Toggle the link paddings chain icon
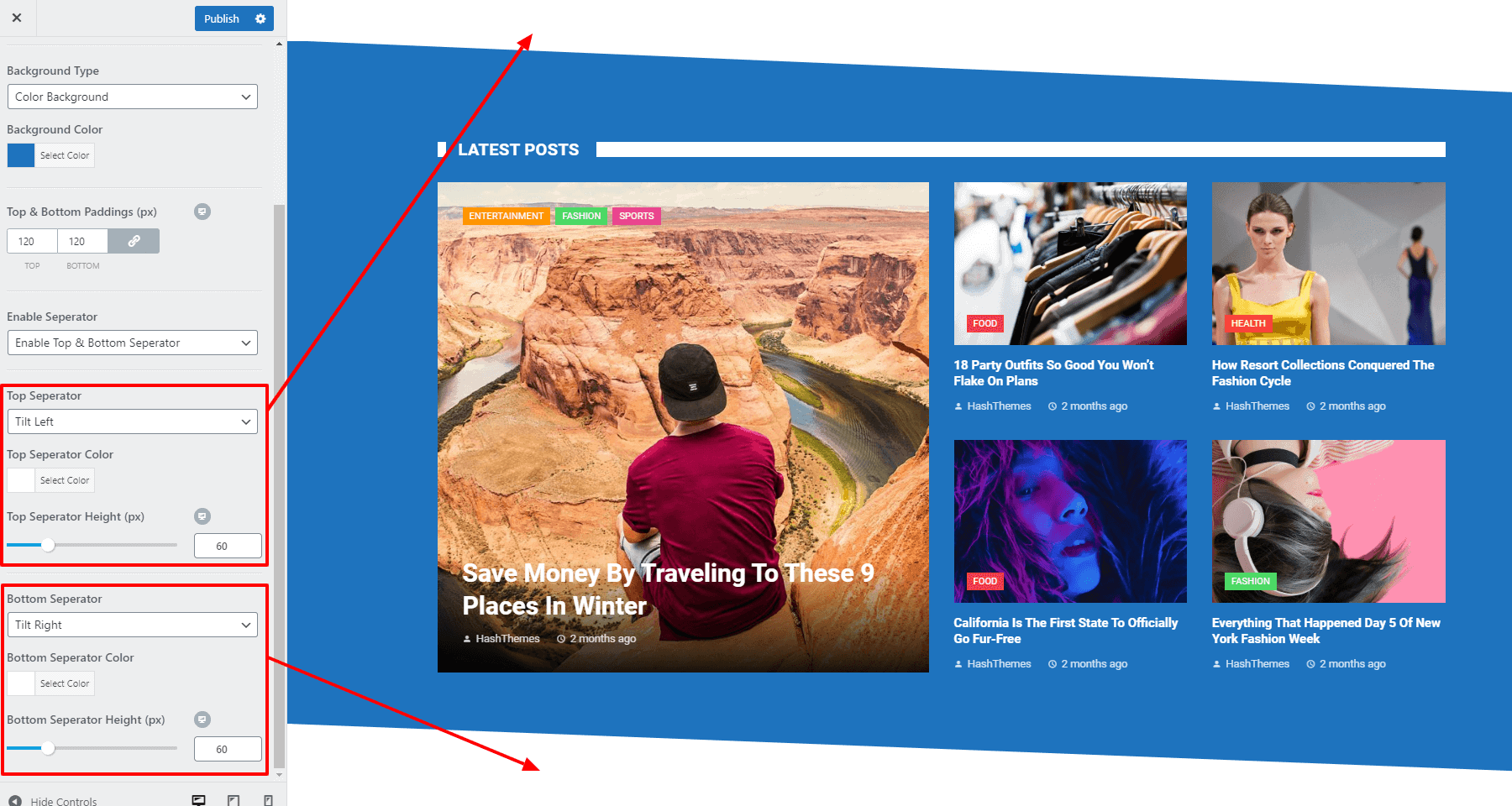This screenshot has width=1512, height=806. 134,241
